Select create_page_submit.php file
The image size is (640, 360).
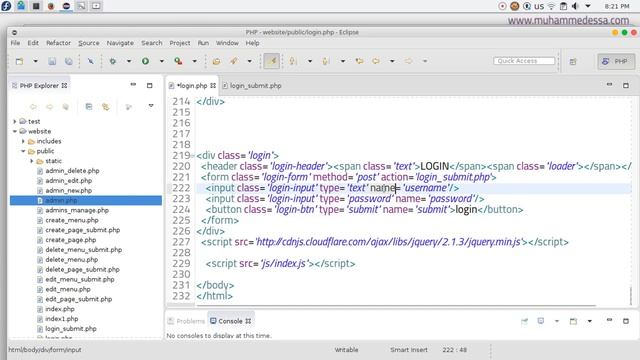pyautogui.click(x=82, y=230)
